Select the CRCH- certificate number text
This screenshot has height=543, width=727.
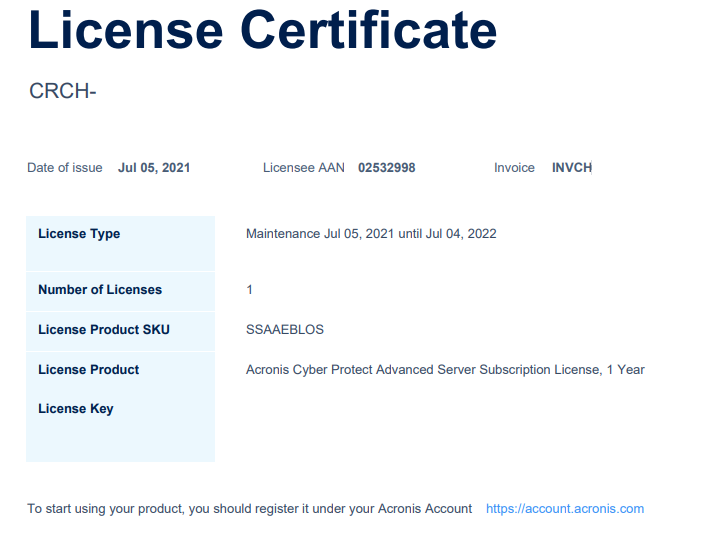coord(63,91)
